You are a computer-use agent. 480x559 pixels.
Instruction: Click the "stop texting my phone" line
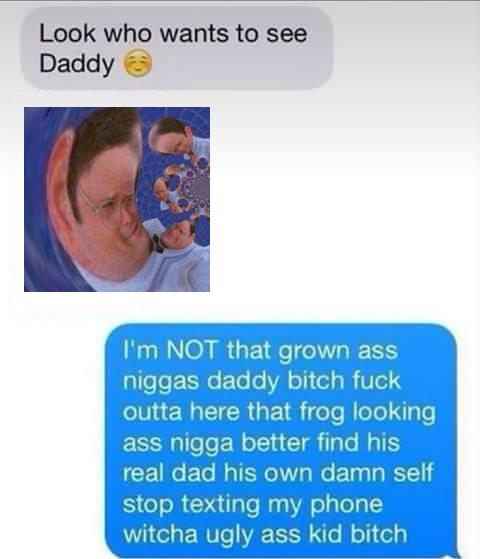[x=253, y=504]
